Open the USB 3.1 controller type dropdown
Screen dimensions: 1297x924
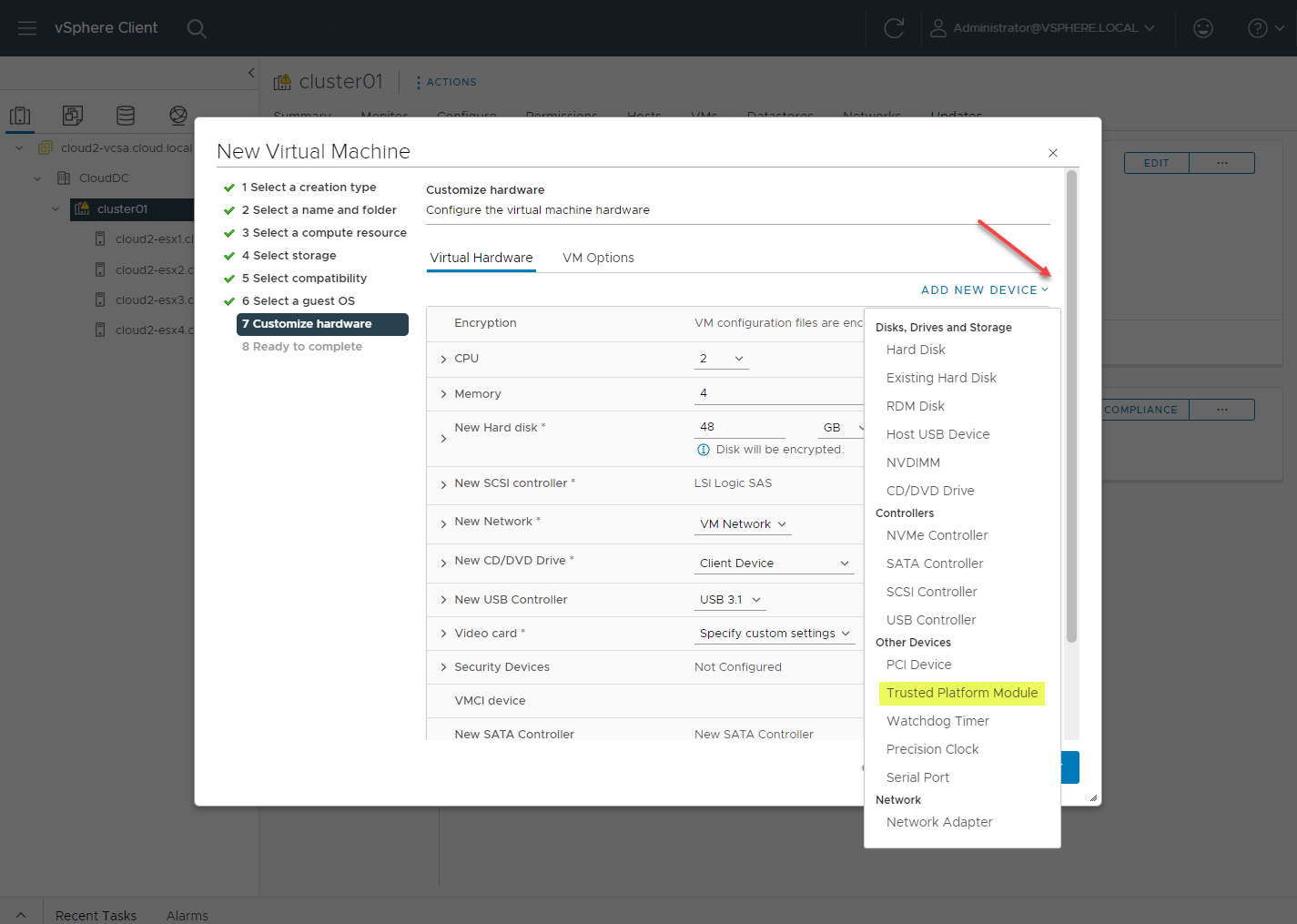pyautogui.click(x=730, y=600)
